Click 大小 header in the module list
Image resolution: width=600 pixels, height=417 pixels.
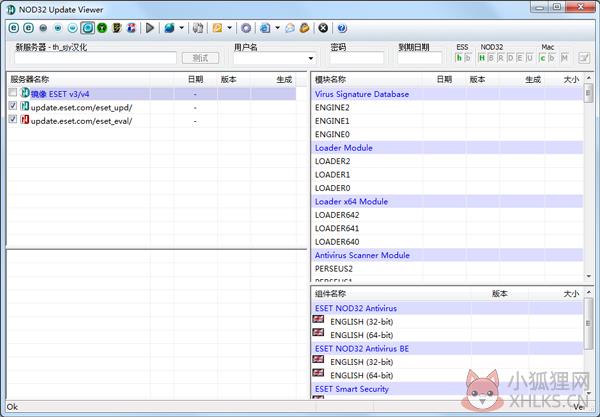pos(564,79)
